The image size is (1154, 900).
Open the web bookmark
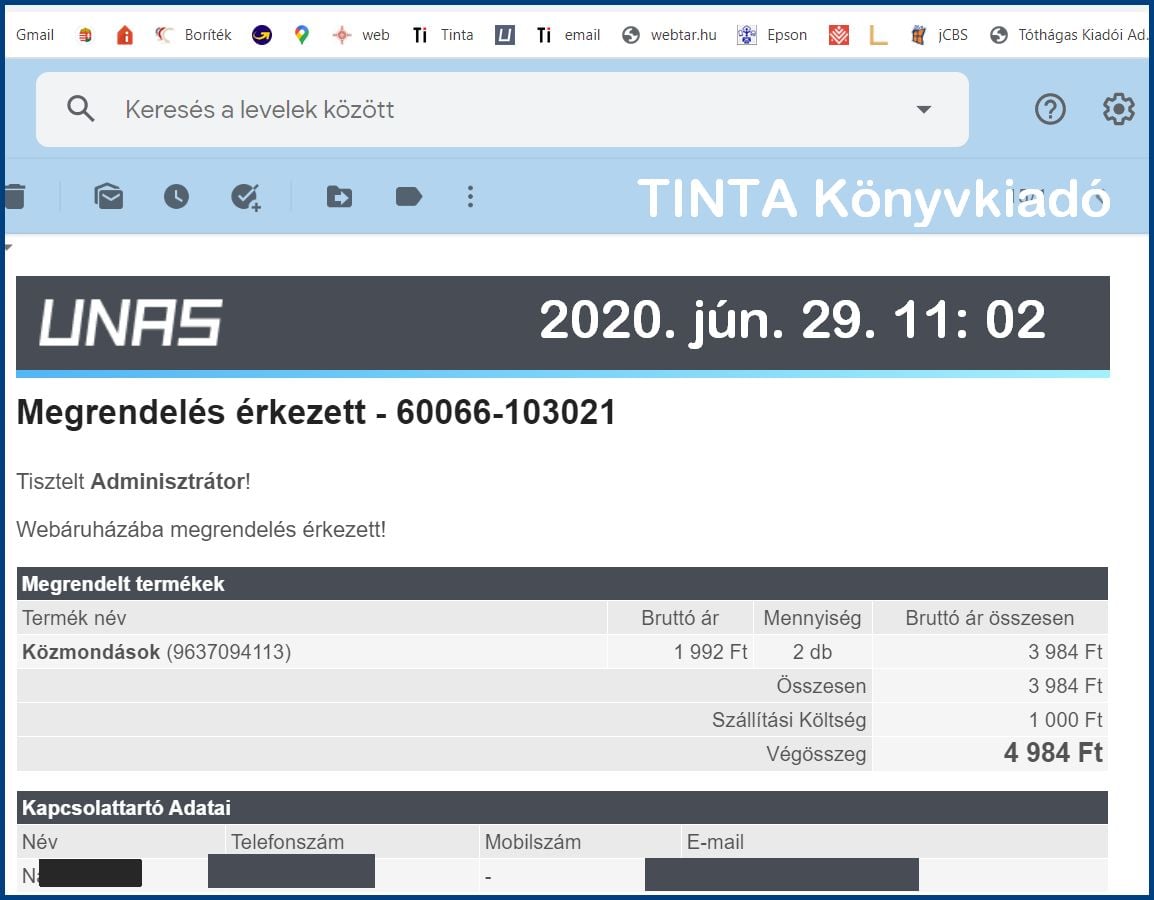point(361,35)
